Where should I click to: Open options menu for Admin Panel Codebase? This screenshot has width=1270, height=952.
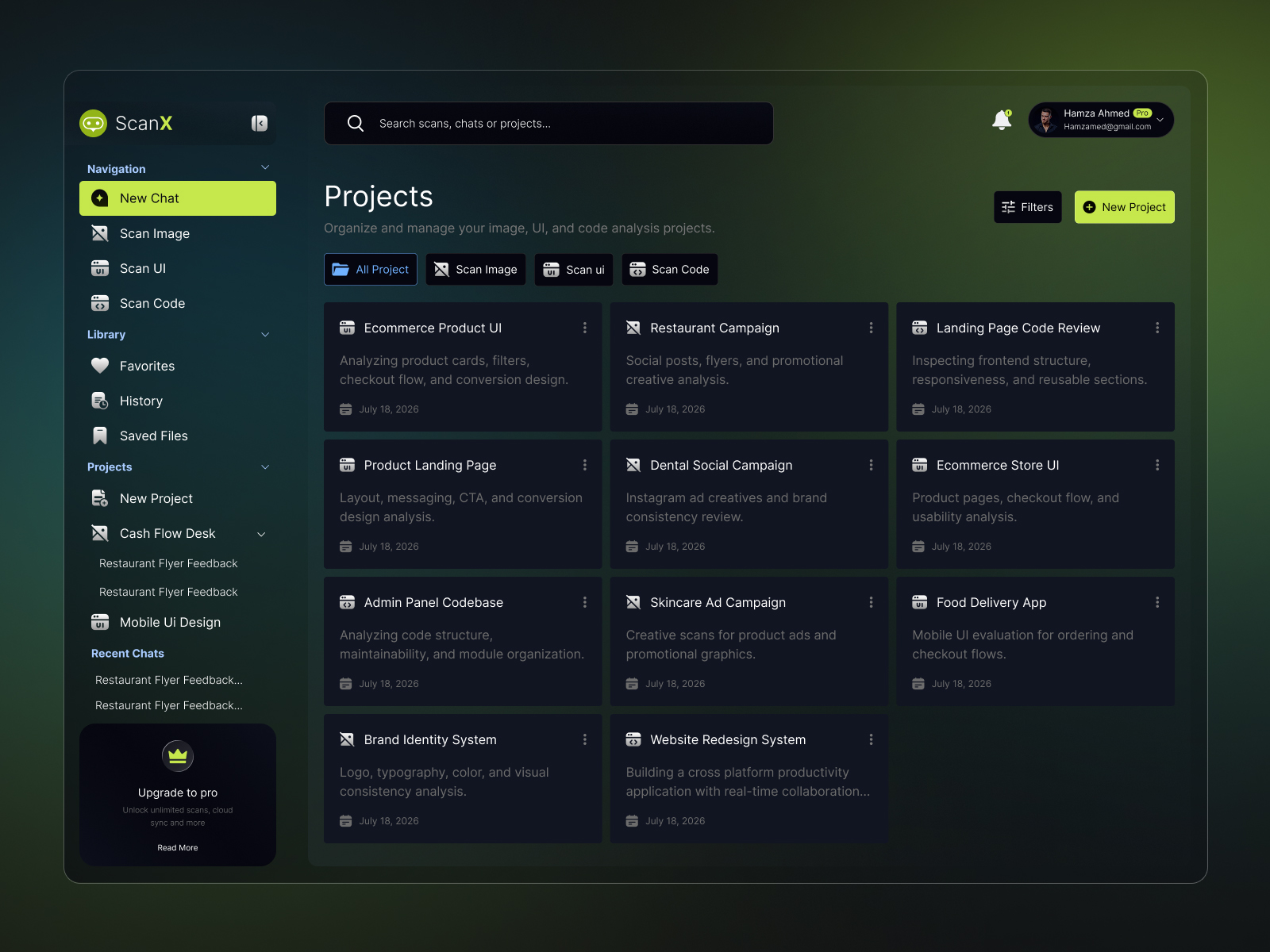pos(585,602)
